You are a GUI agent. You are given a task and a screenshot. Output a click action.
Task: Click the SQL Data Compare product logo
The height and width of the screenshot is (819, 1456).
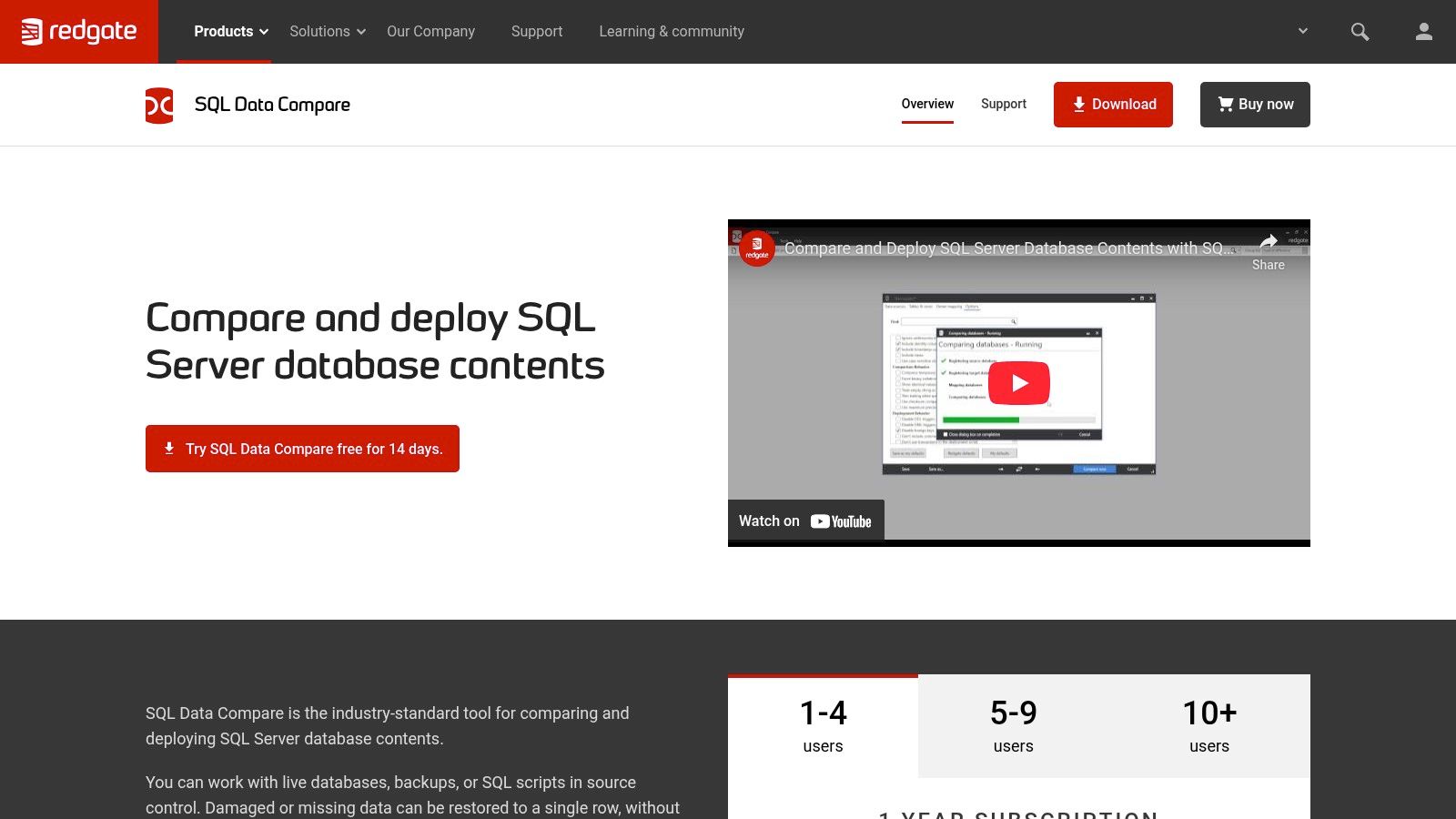pos(160,104)
